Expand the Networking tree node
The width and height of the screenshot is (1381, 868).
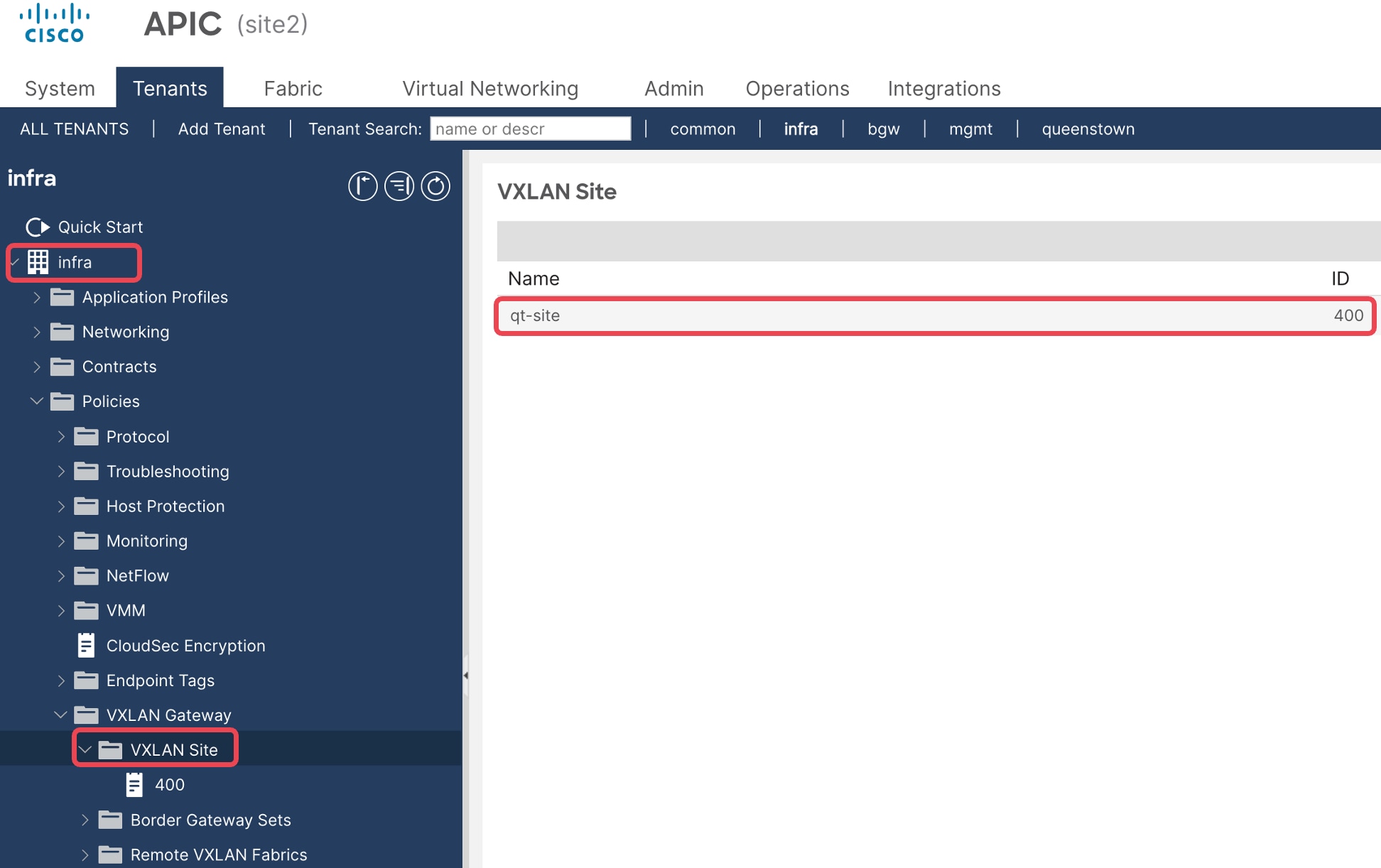37,332
